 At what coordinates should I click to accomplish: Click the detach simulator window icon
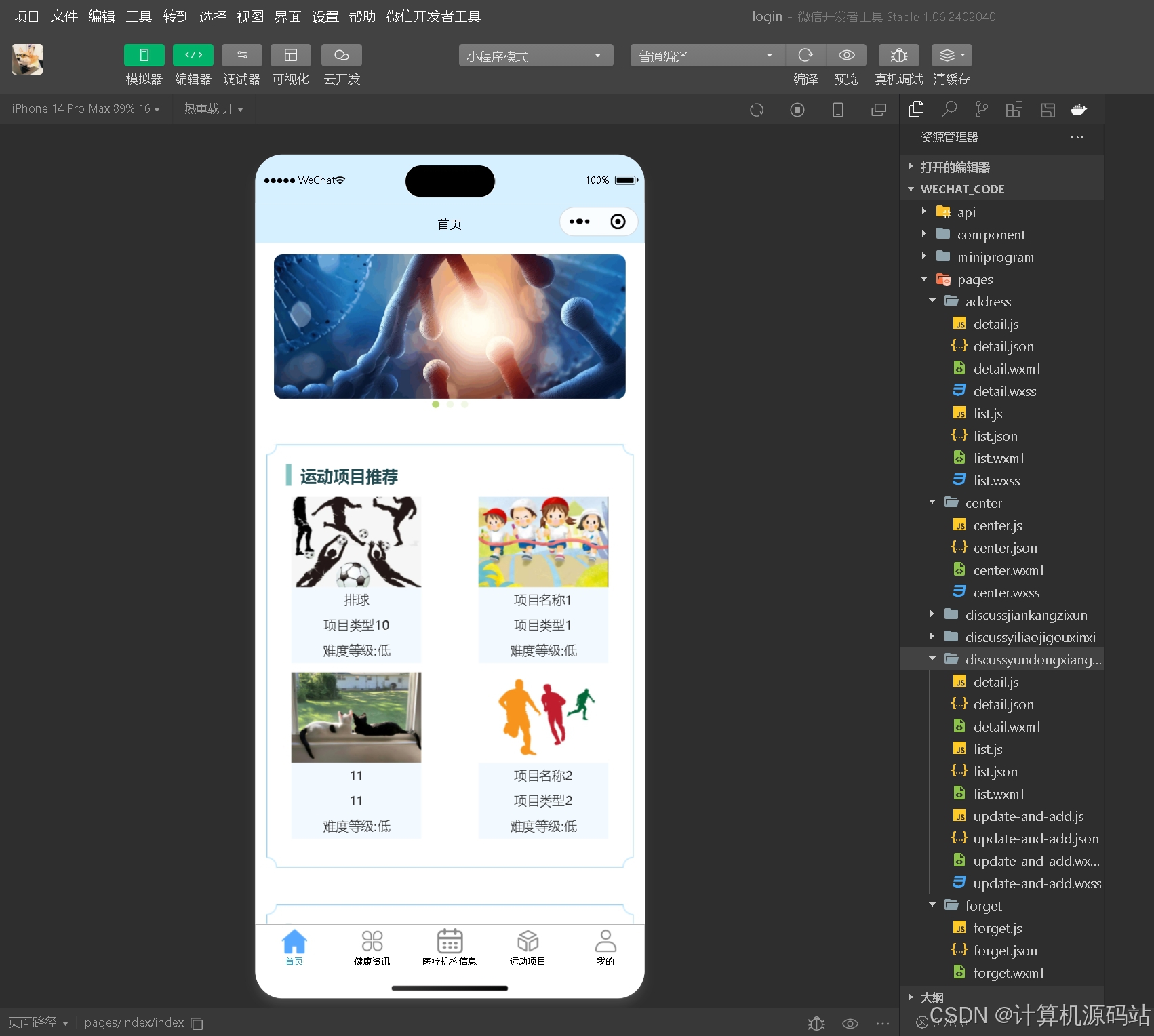tap(879, 110)
